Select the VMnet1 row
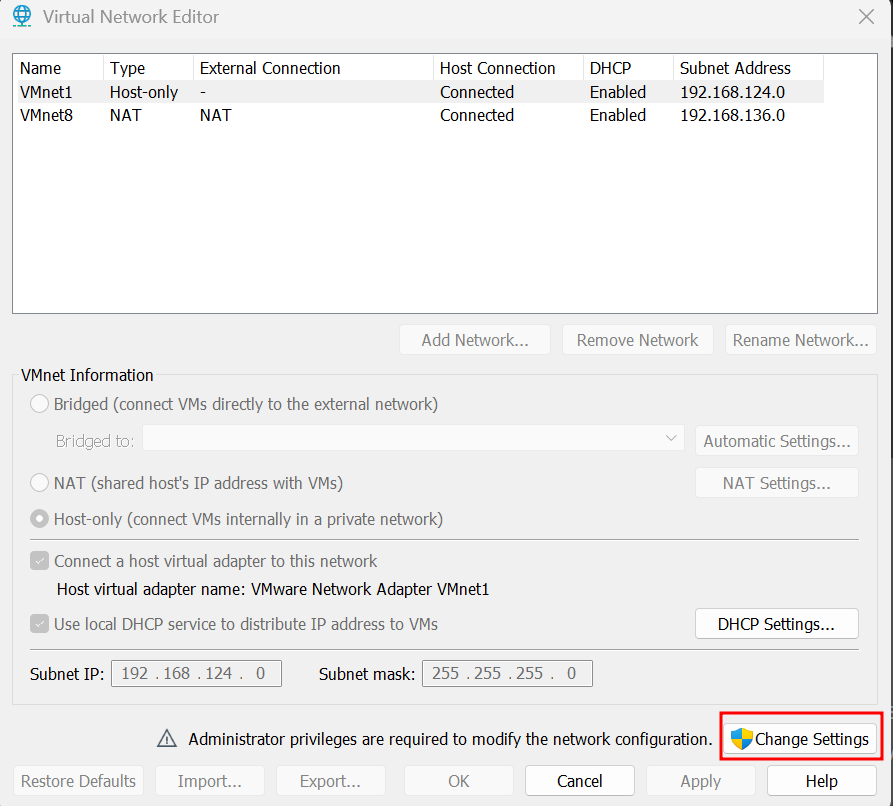The width and height of the screenshot is (893, 806). pos(419,92)
